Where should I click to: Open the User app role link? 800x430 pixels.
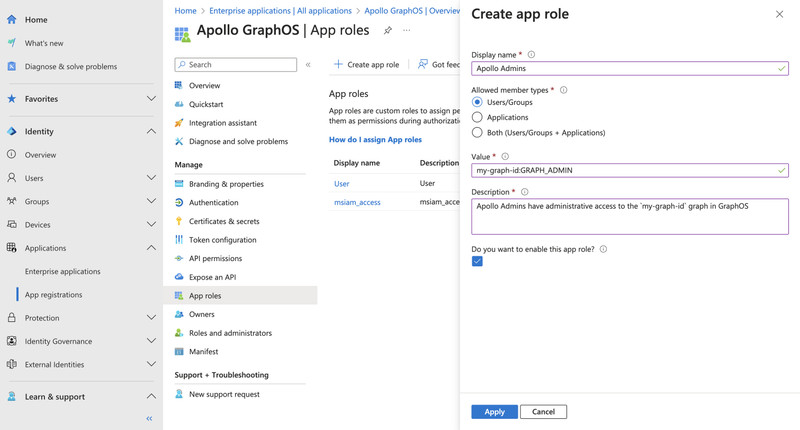[341, 184]
